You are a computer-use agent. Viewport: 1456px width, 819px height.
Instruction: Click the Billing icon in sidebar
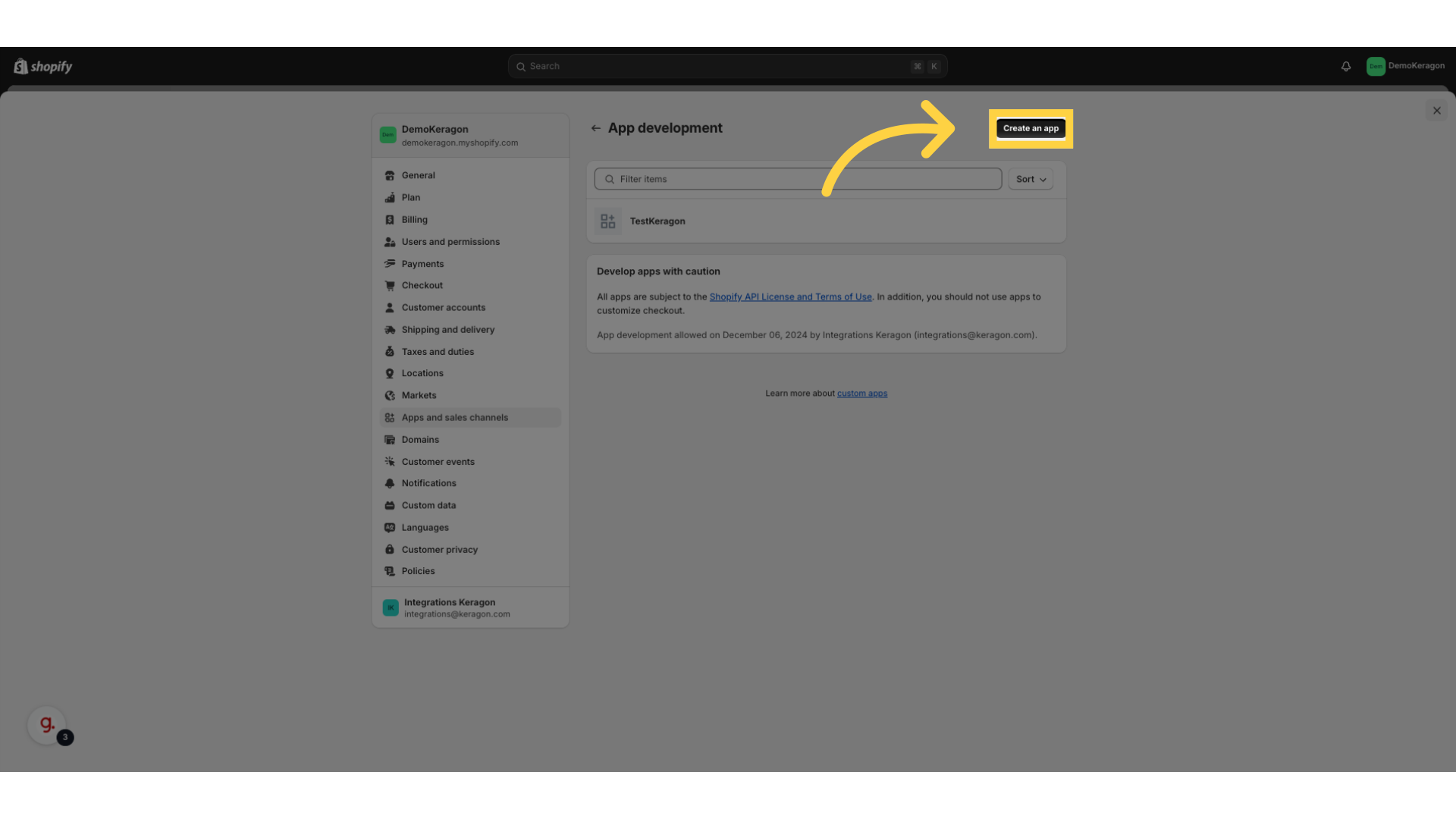[x=390, y=220]
